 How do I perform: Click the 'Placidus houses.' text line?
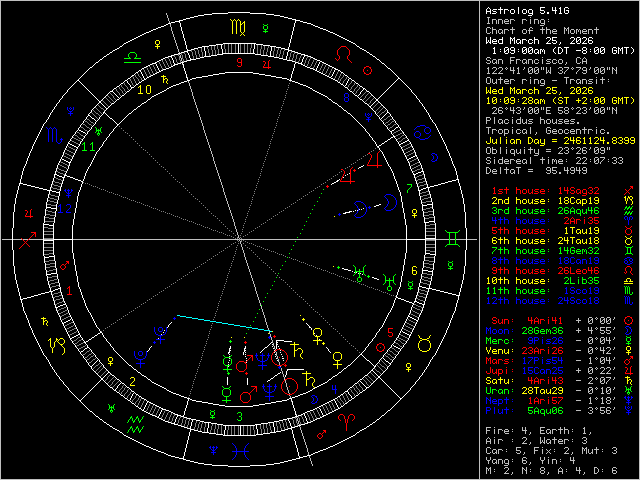click(x=525, y=119)
